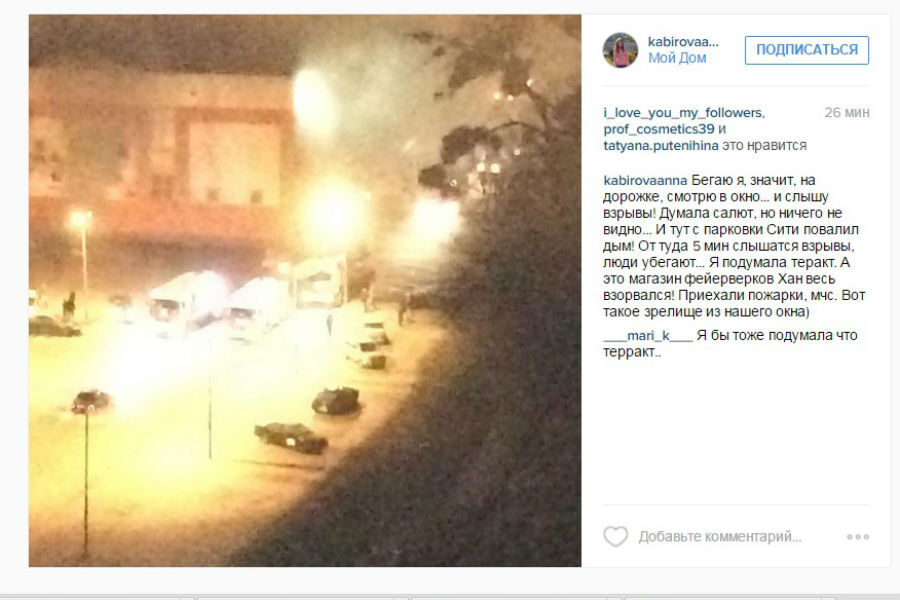900x600 pixels.
Task: Click the caption text about взрывы
Action: (734, 246)
